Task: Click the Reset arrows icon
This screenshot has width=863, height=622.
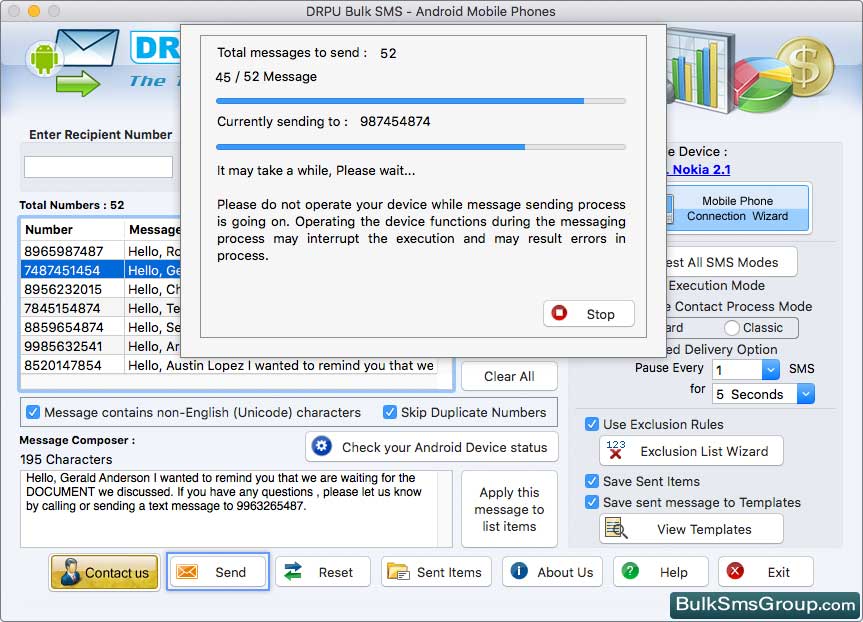Action: click(x=293, y=572)
